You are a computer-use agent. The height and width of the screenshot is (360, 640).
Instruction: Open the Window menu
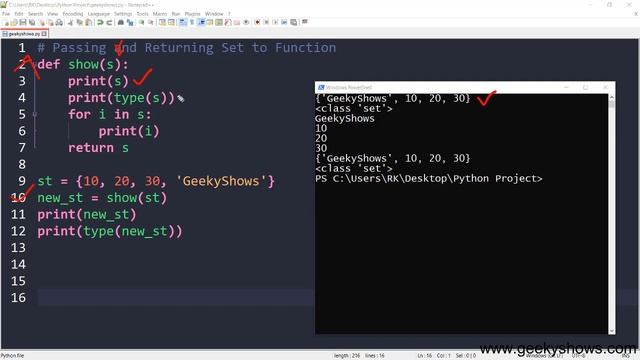(214, 14)
